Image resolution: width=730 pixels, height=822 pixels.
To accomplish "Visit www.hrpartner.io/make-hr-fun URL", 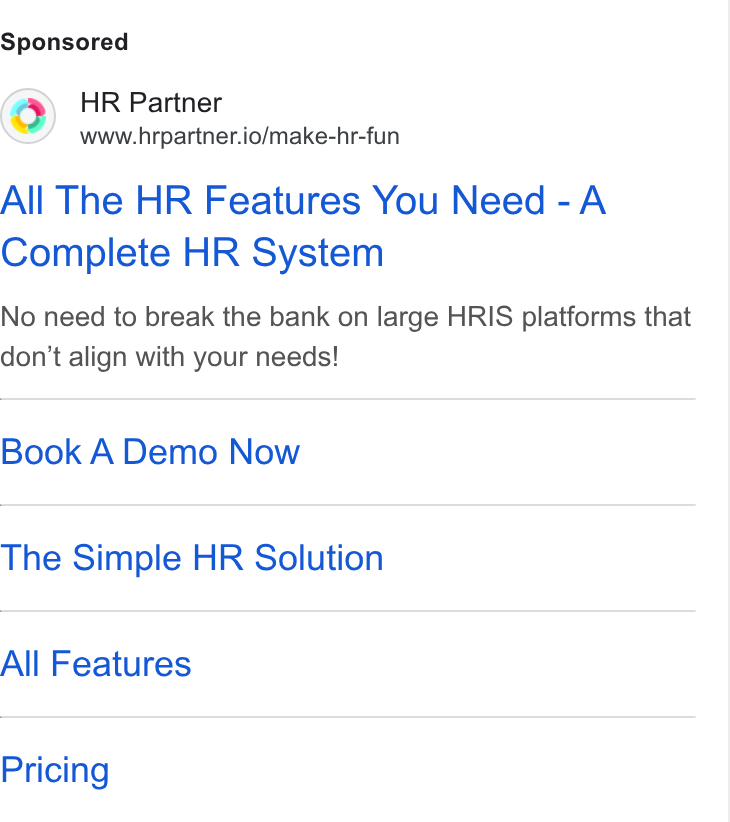I will click(240, 136).
